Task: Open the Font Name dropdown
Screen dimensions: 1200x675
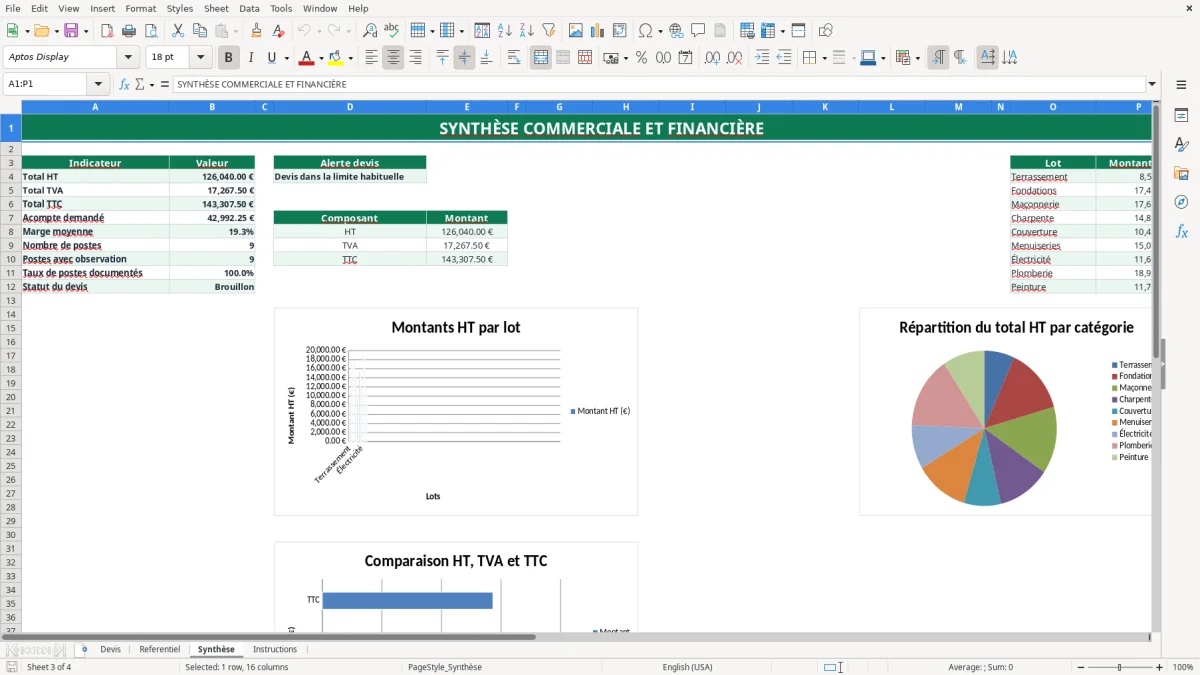Action: [x=128, y=57]
